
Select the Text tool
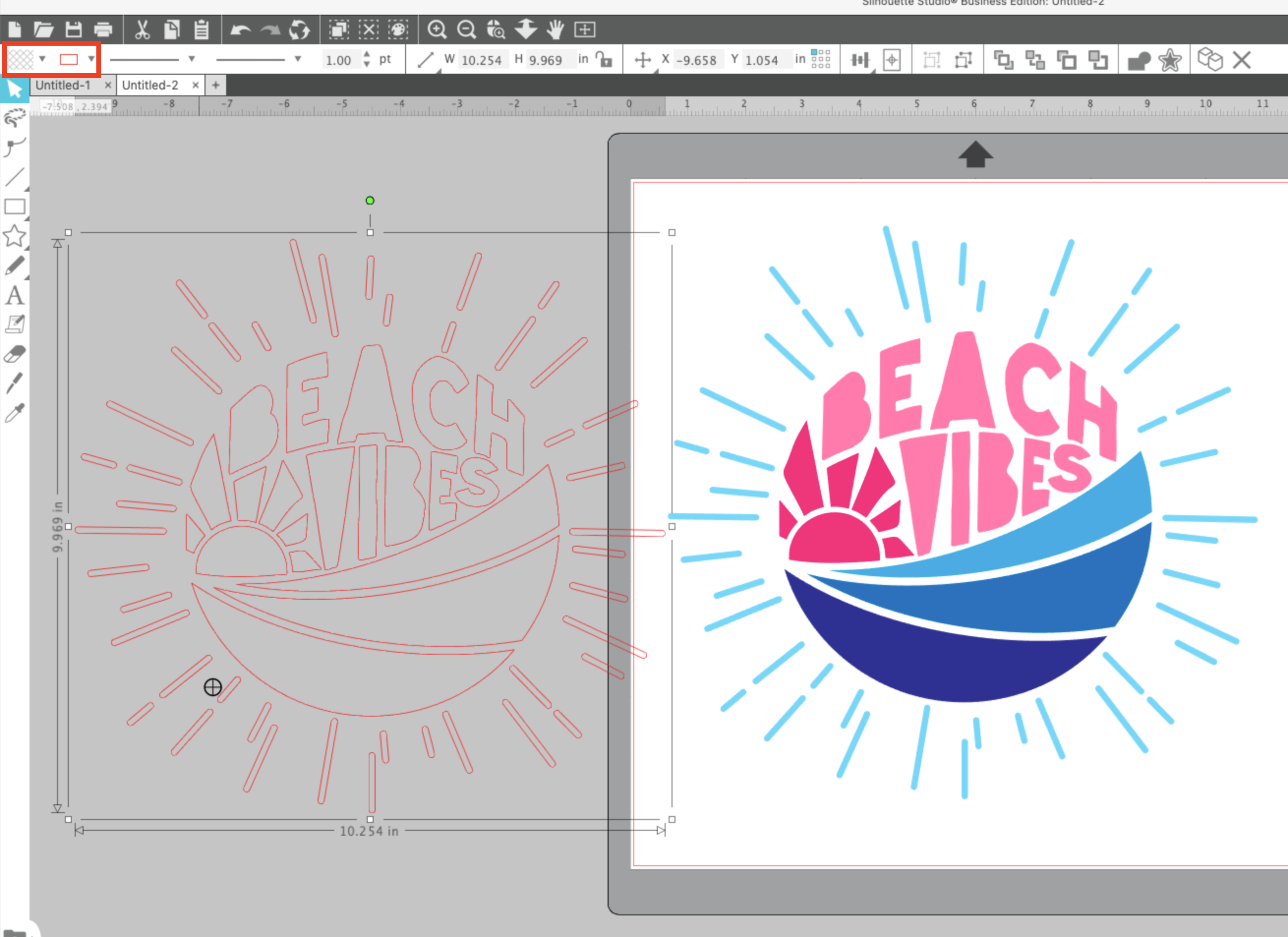pos(15,296)
